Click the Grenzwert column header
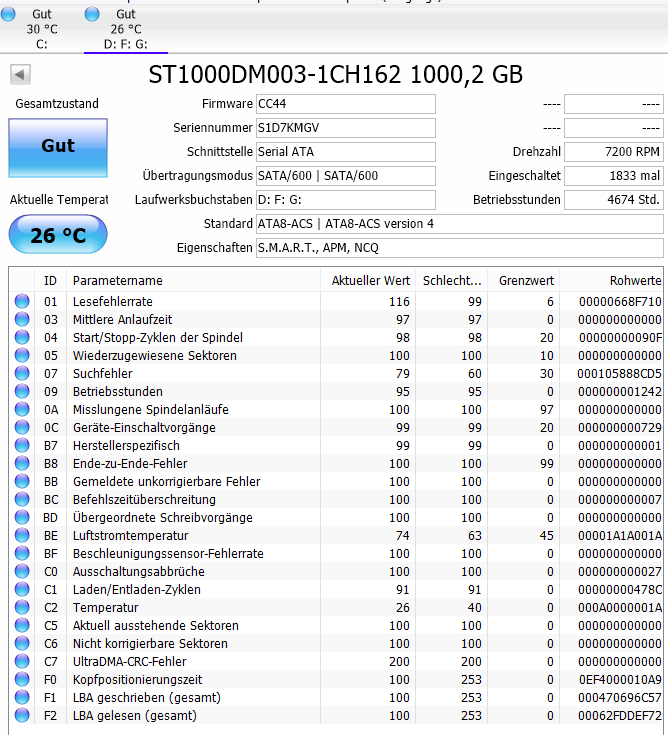 [x=524, y=281]
